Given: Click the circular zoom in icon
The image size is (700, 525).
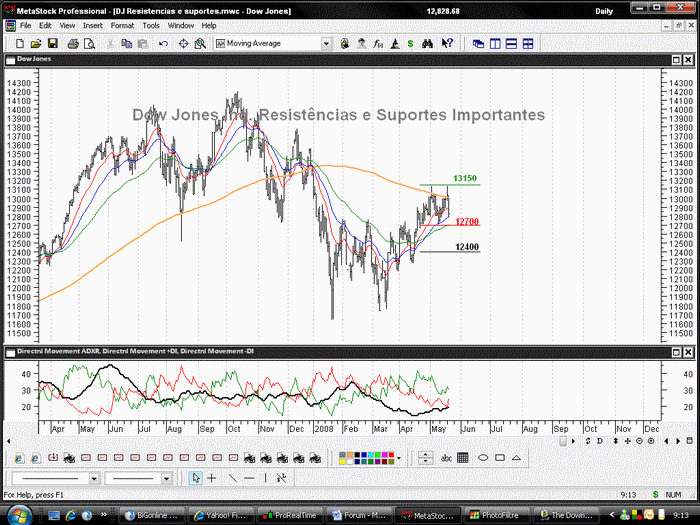Looking at the screenshot, I should pyautogui.click(x=651, y=441).
